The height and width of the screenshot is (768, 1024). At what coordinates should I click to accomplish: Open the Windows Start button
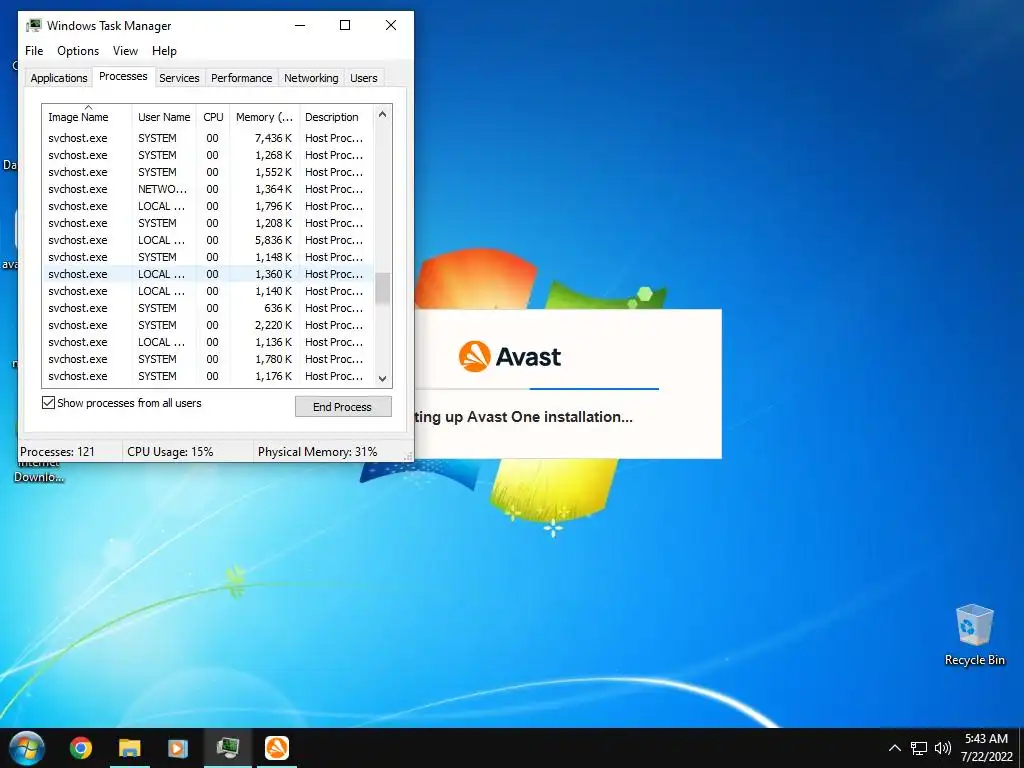[x=26, y=748]
